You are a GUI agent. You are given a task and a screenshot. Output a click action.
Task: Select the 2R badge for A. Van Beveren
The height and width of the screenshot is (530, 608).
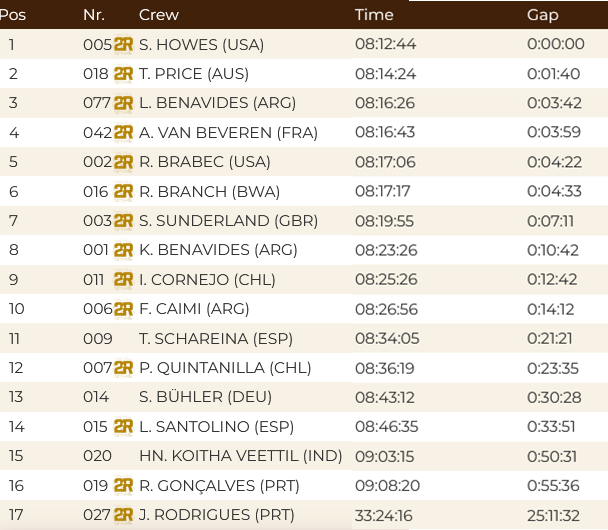click(124, 133)
